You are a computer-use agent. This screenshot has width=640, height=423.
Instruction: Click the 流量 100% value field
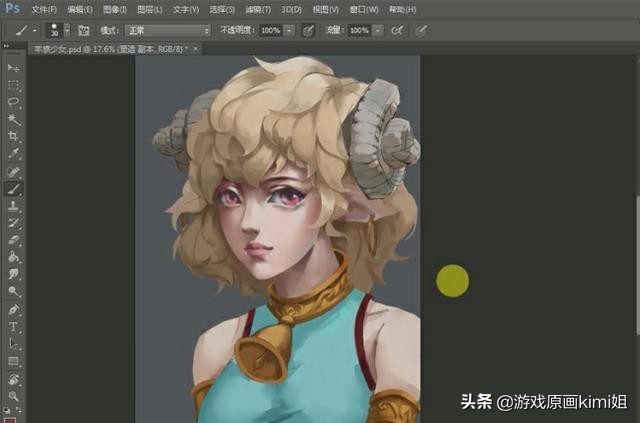point(360,31)
